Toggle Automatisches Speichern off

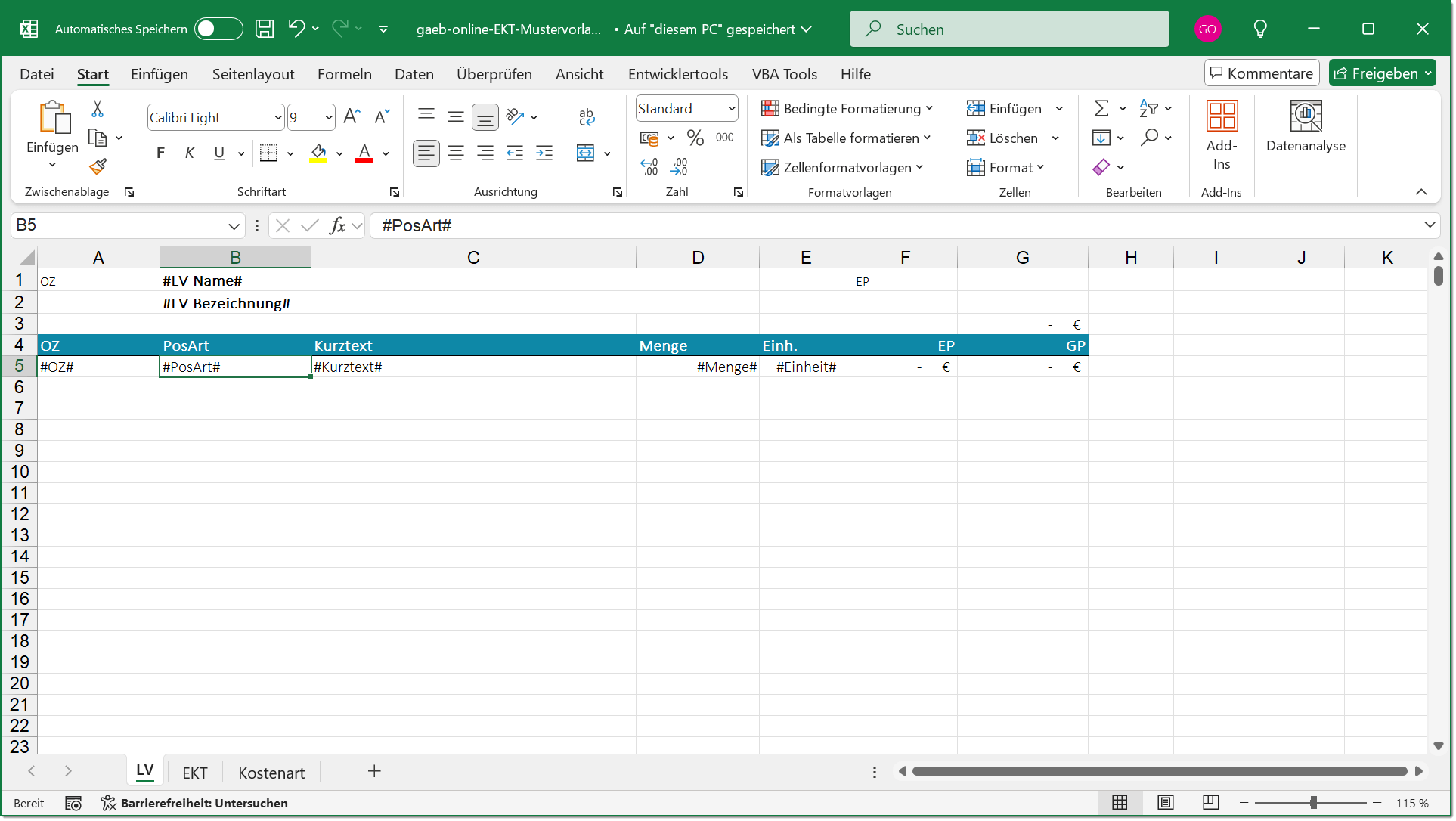pos(218,28)
